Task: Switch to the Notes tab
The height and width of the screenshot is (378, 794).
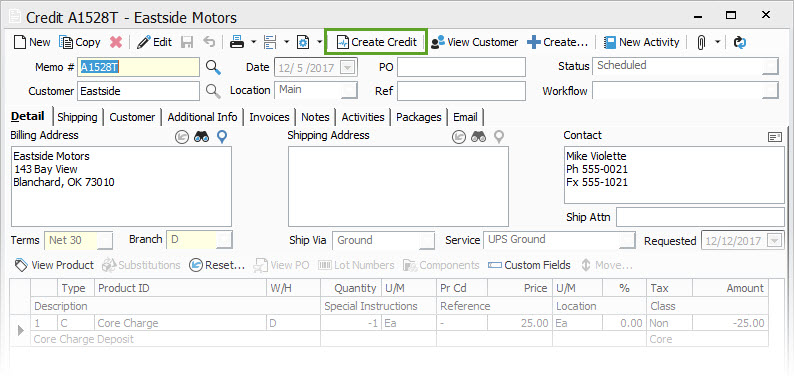Action: tap(315, 117)
